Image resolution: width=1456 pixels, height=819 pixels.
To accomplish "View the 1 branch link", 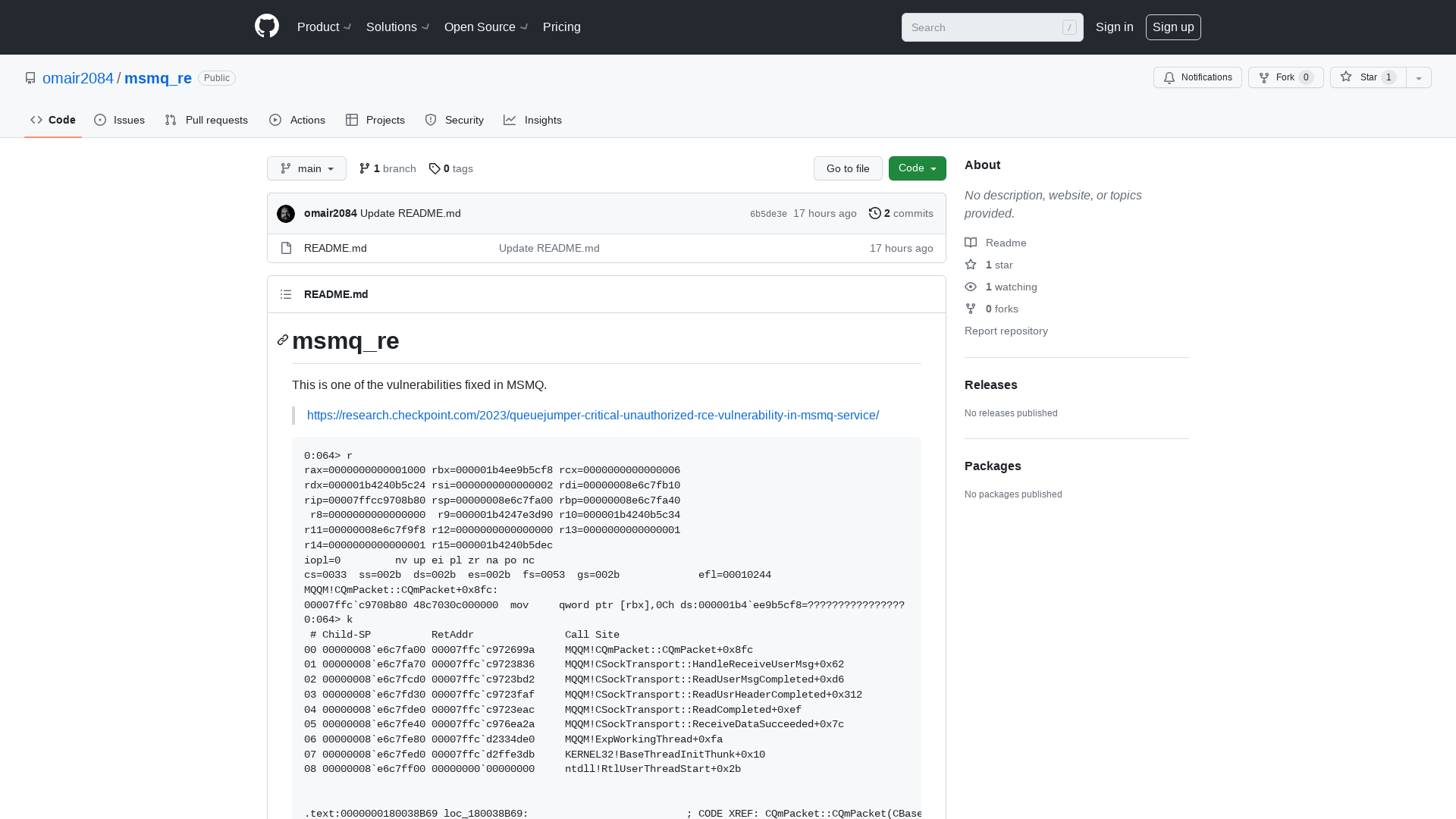I will pyautogui.click(x=388, y=168).
